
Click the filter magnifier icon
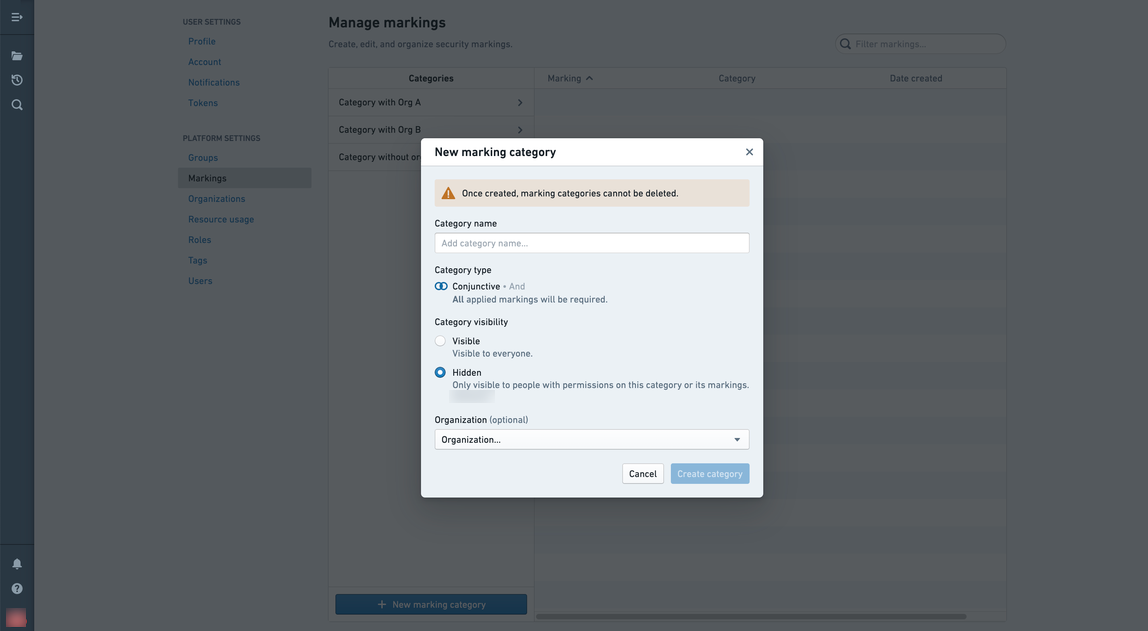click(846, 44)
